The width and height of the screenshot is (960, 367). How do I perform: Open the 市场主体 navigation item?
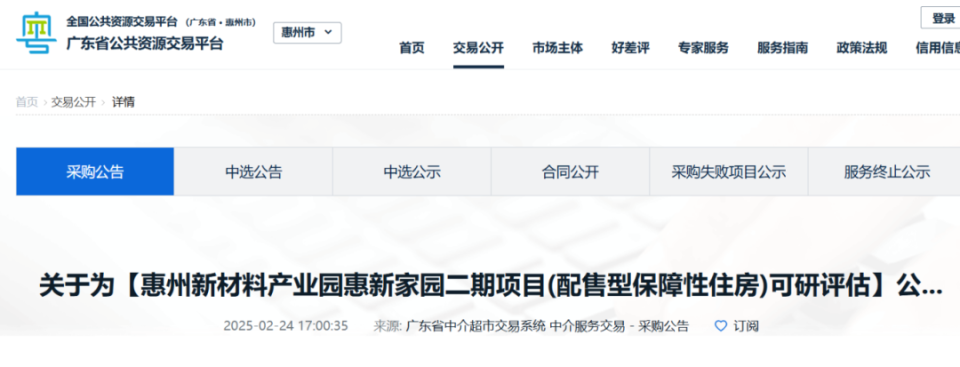click(x=558, y=48)
